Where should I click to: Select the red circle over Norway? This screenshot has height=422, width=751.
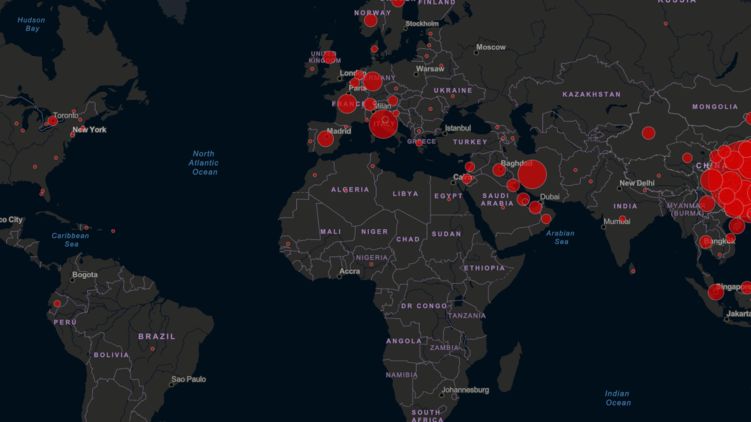coord(370,20)
